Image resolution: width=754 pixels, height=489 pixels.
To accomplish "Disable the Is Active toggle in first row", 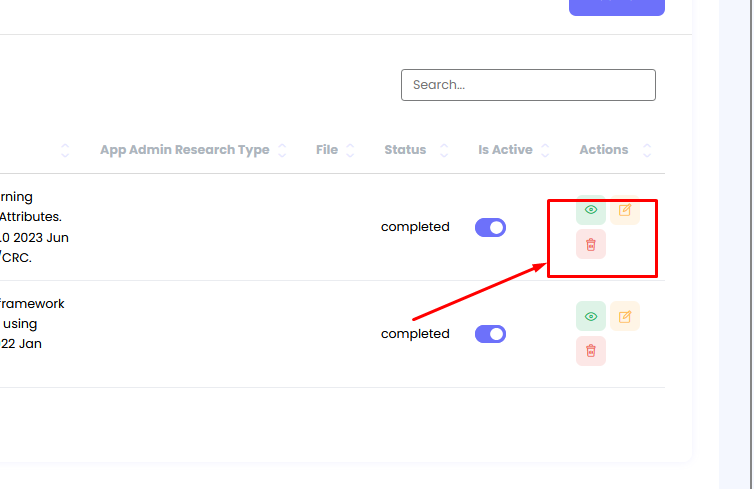I will click(x=490, y=227).
